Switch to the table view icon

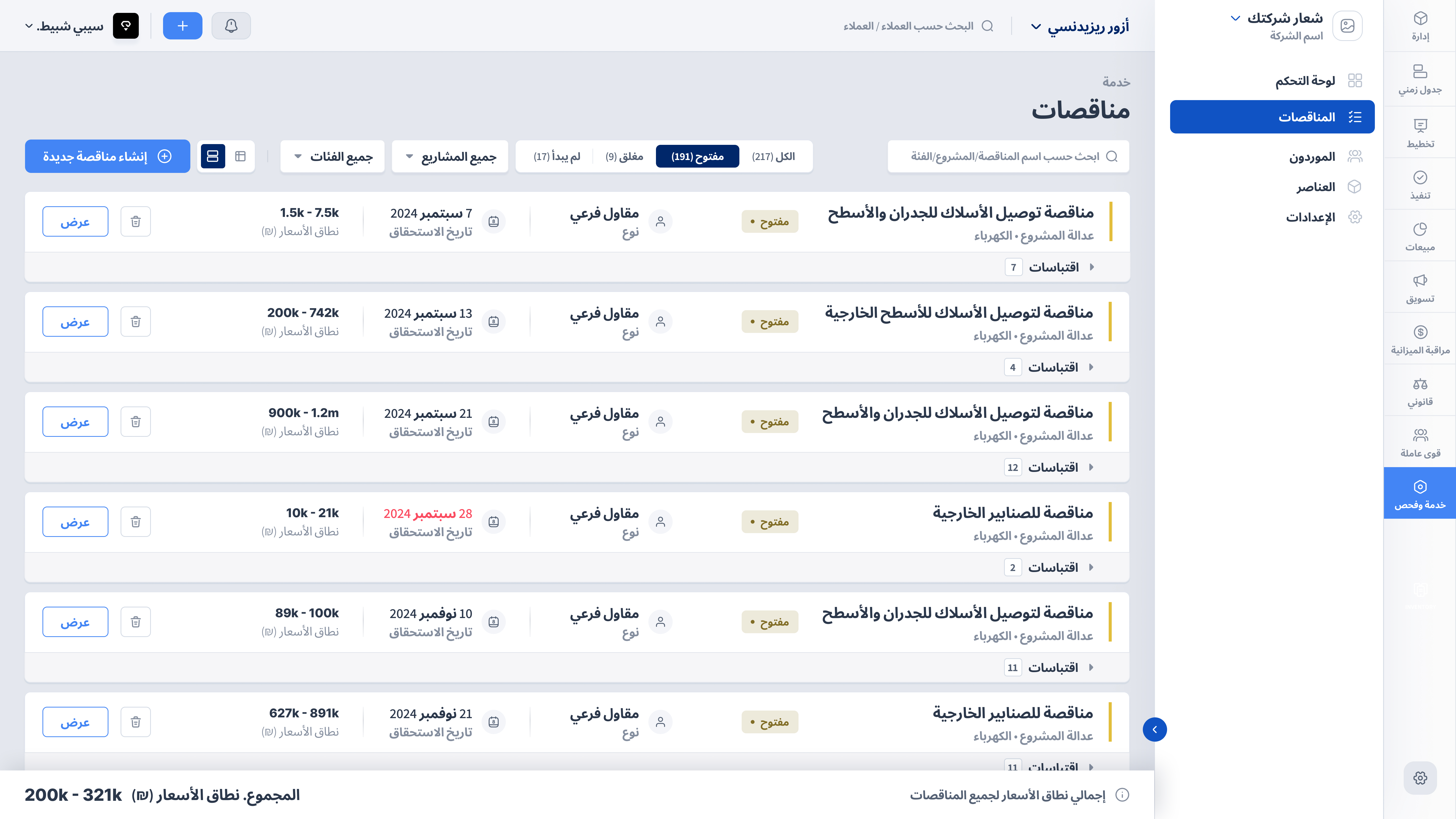point(240,156)
